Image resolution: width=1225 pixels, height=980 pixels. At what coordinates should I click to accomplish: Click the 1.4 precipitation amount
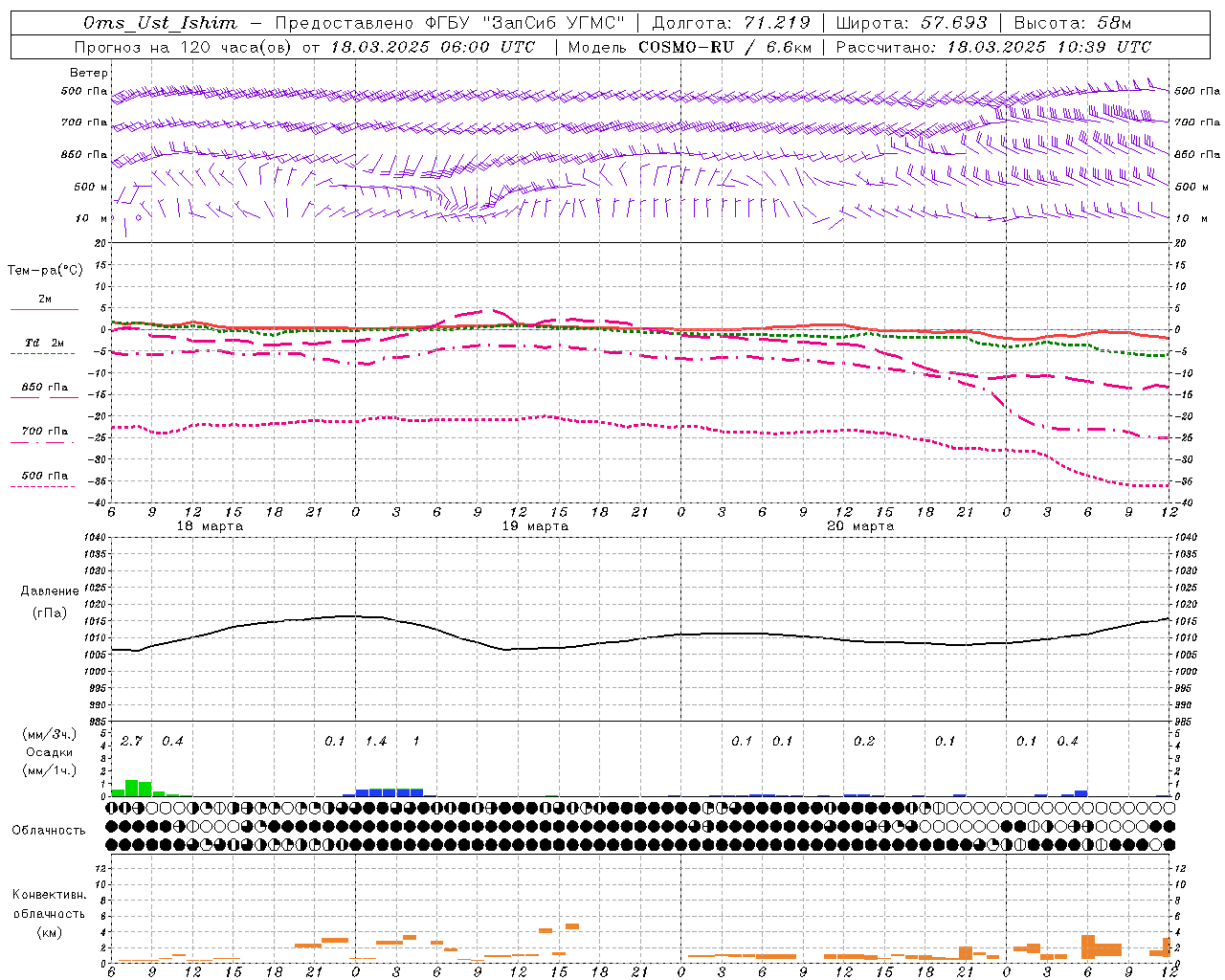pos(376,742)
